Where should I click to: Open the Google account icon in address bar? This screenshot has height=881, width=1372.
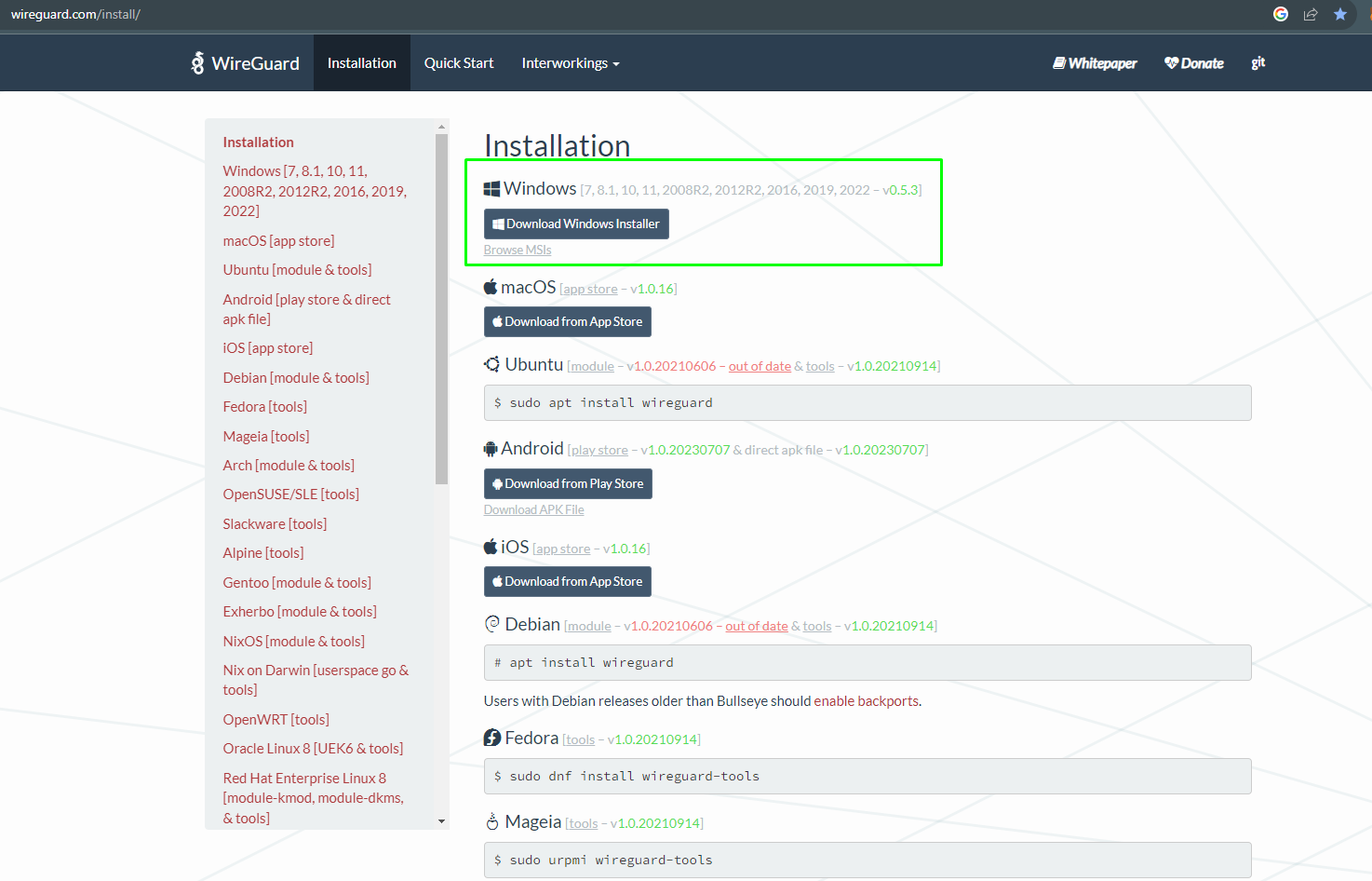point(1281,14)
